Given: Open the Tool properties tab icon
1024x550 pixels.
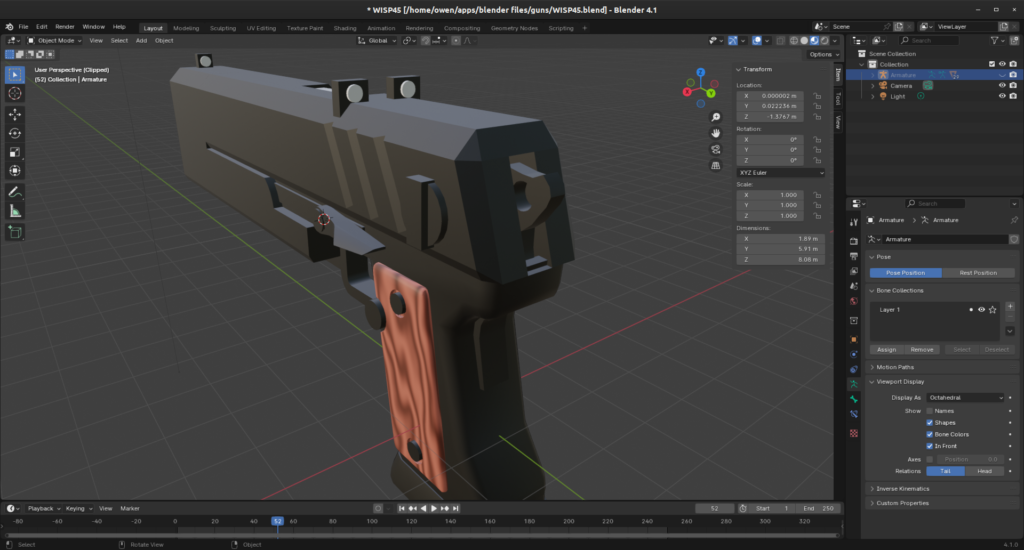Looking at the screenshot, I should [854, 223].
